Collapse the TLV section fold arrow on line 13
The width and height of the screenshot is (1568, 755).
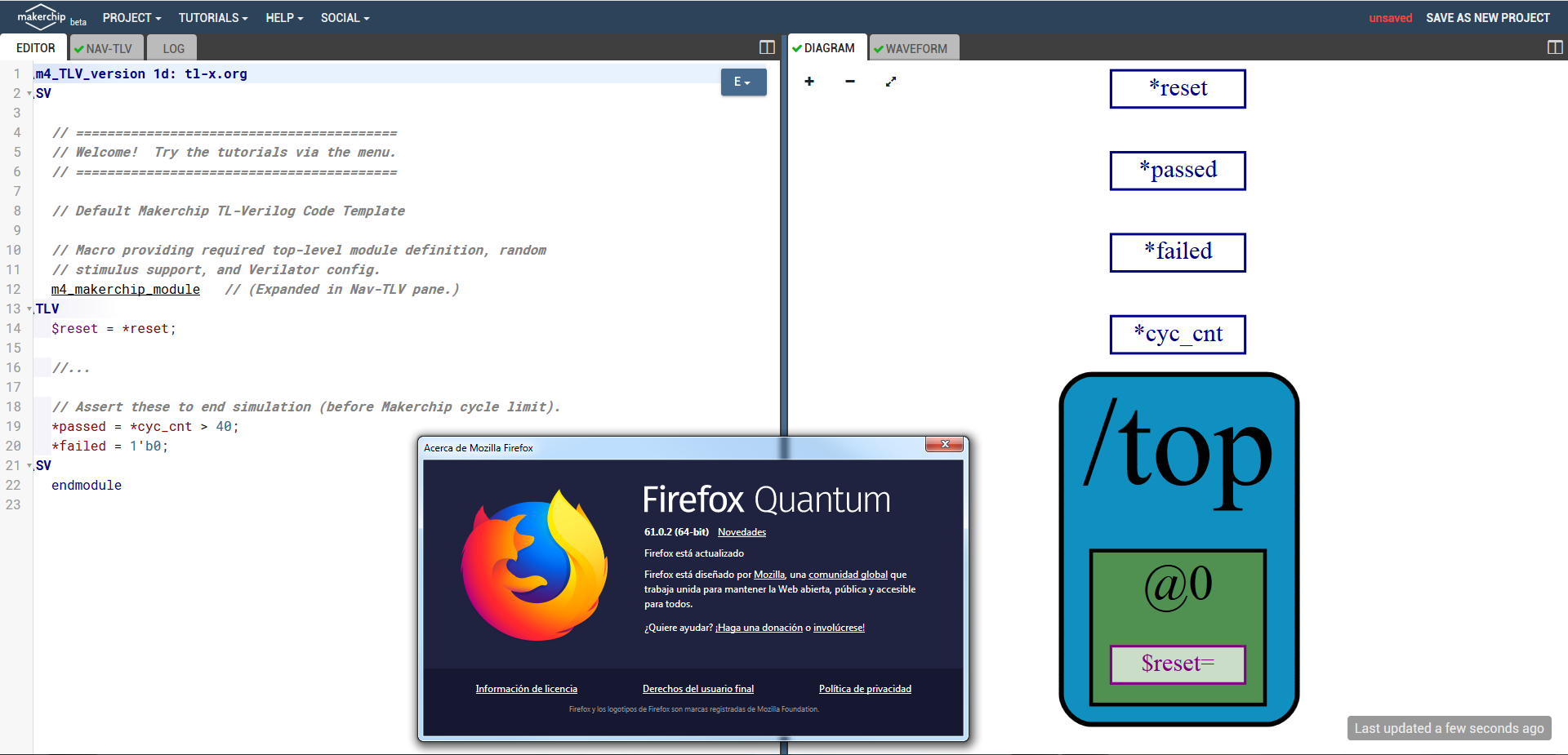(x=29, y=309)
